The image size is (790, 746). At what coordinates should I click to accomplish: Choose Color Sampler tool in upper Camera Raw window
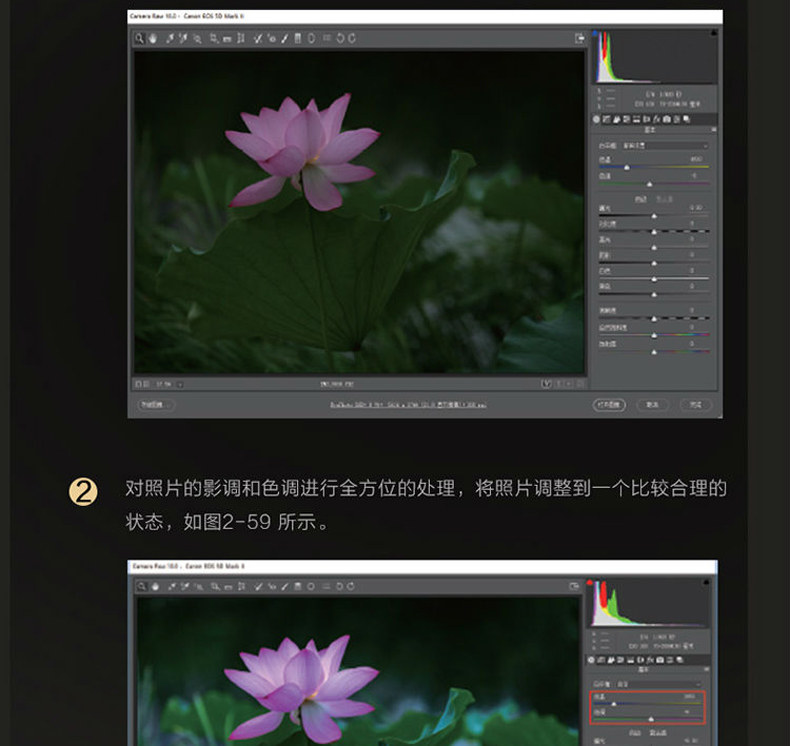point(183,38)
